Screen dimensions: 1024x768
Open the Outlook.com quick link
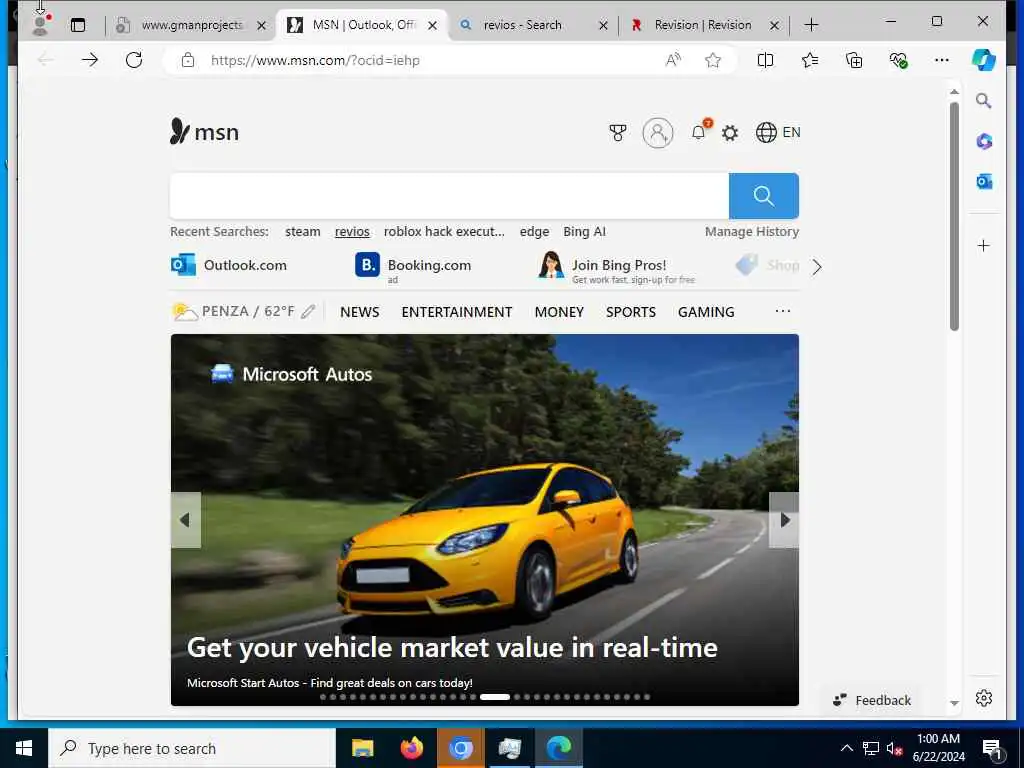229,265
